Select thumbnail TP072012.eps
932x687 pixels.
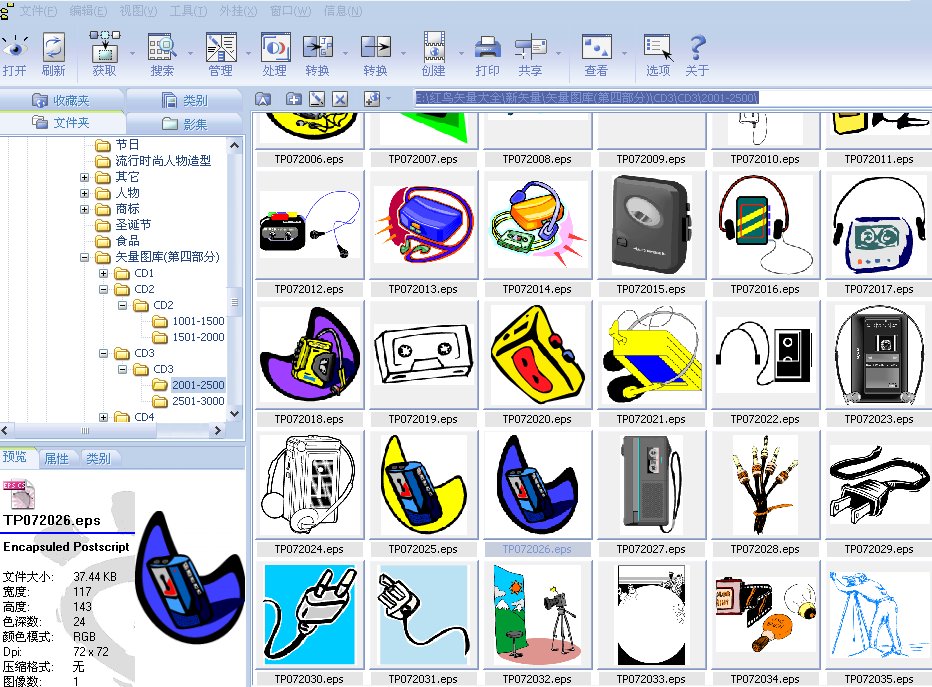coord(309,225)
